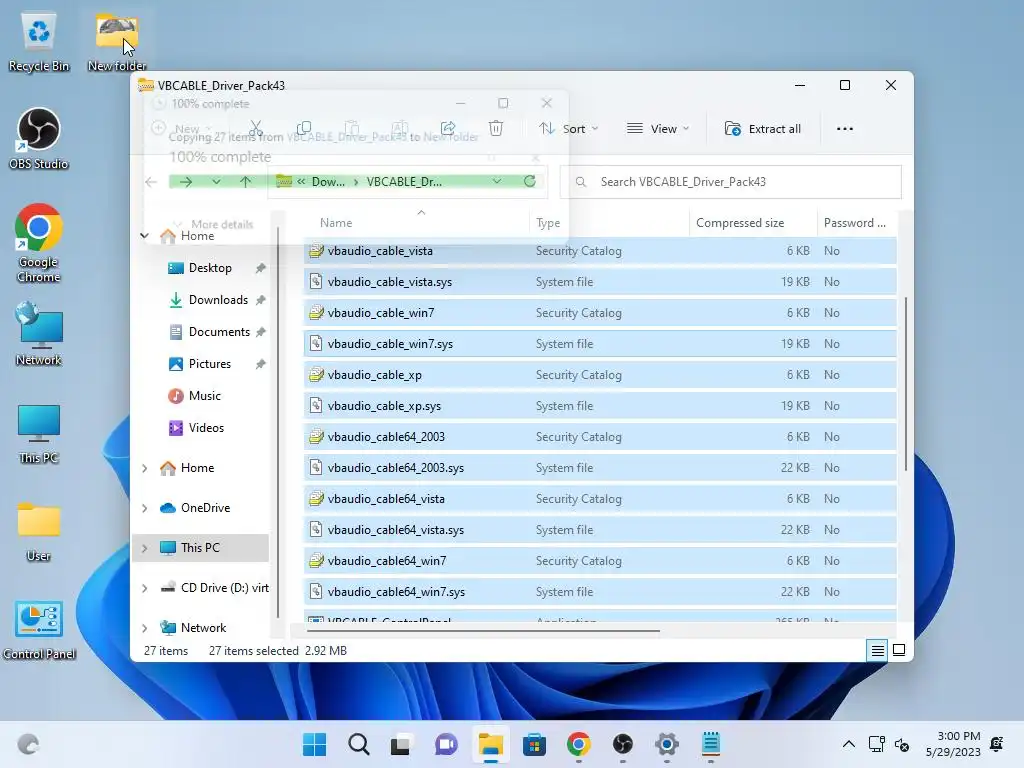This screenshot has height=768, width=1024.
Task: Switch to large thumbnails view icon
Action: [899, 650]
